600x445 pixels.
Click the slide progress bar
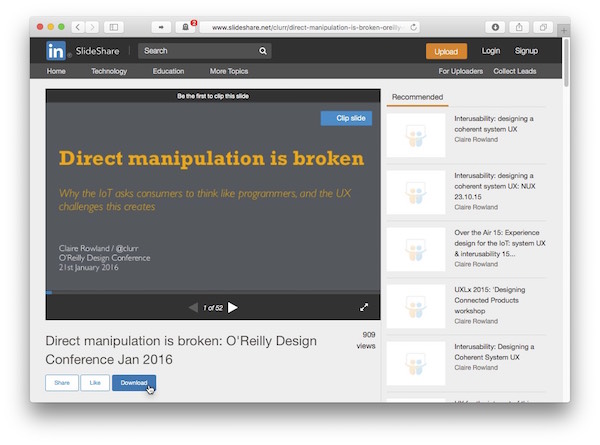coord(213,292)
